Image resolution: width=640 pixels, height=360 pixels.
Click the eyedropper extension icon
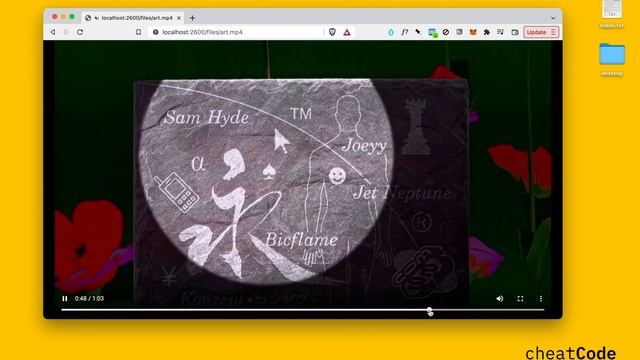(418, 32)
